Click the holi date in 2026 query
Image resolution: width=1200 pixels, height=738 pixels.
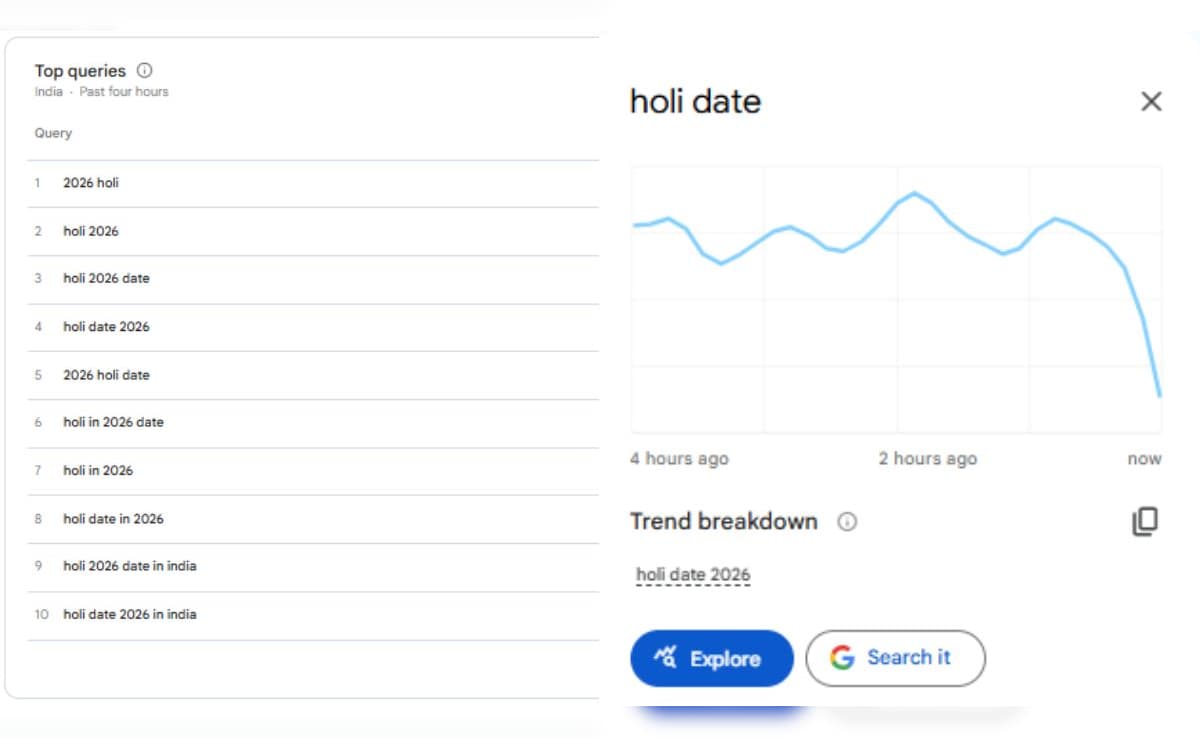click(113, 519)
